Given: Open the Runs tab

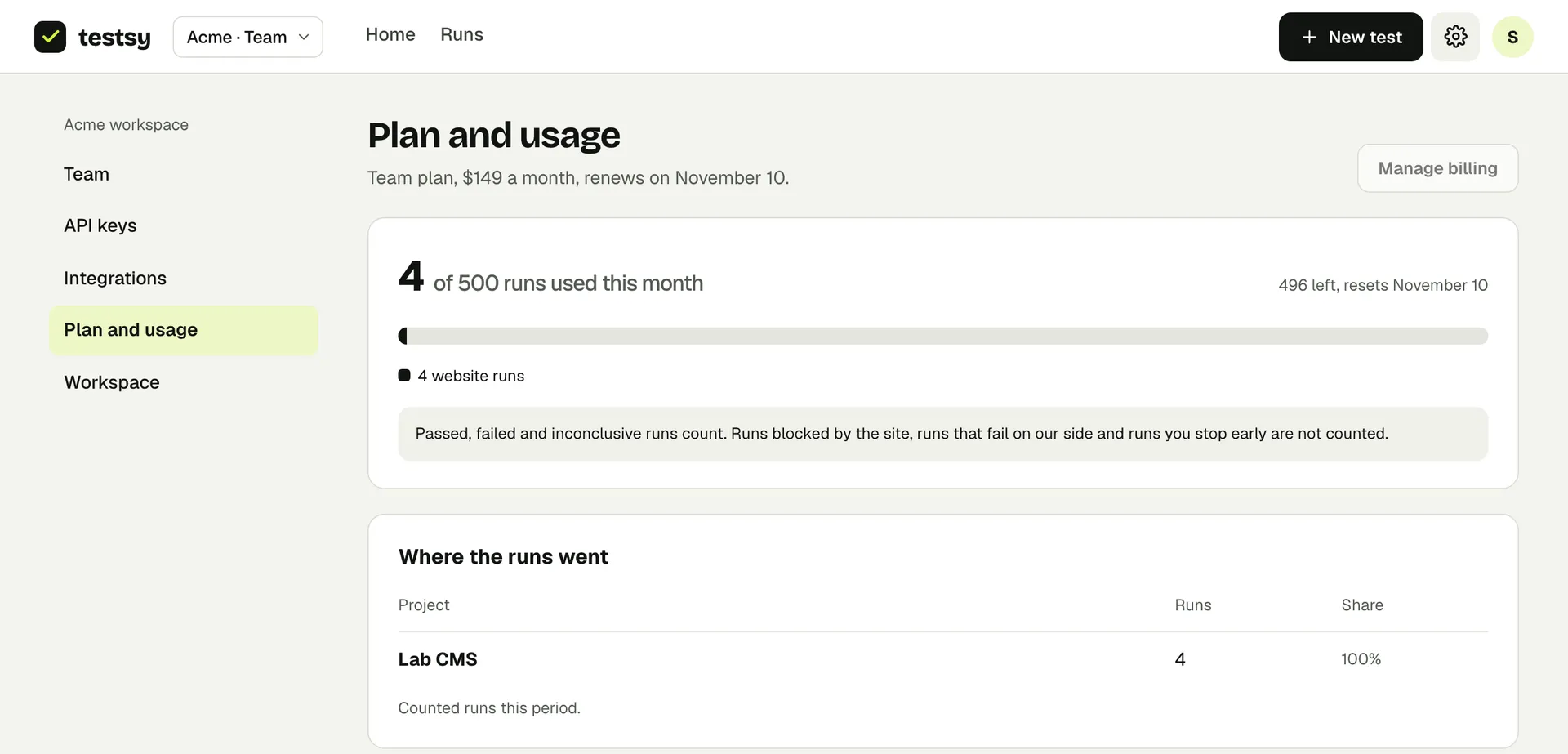Looking at the screenshot, I should (461, 35).
